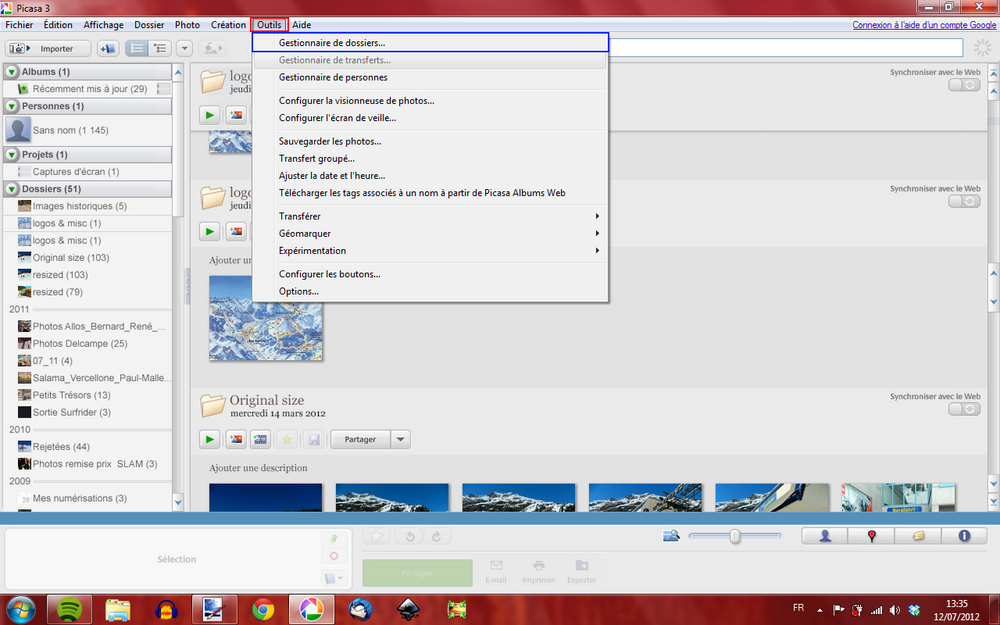Image resolution: width=1000 pixels, height=625 pixels.
Task: Click the Google account sign-in link
Action: click(x=924, y=25)
